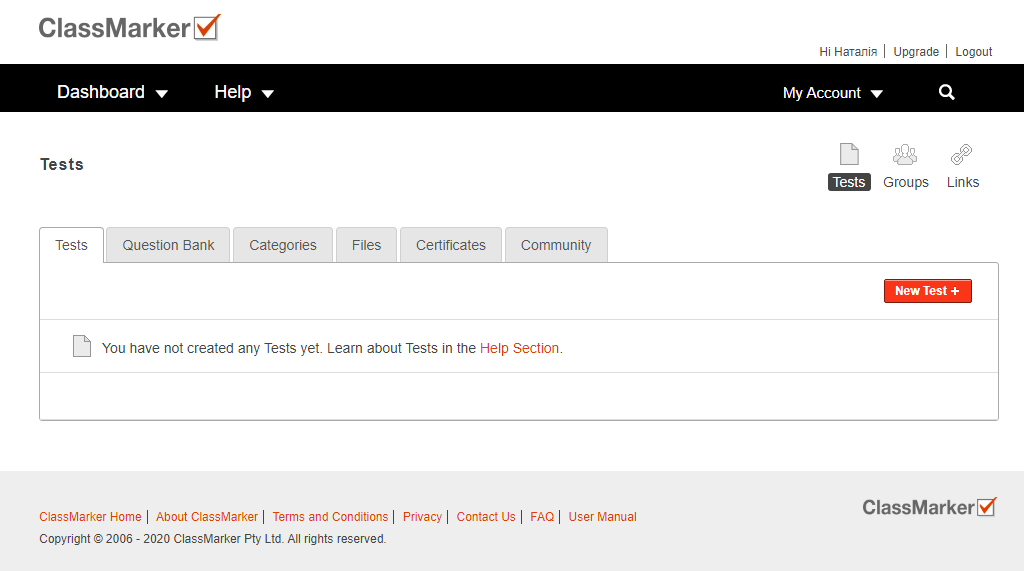This screenshot has height=571, width=1024.
Task: Expand the My Account dropdown
Action: (x=833, y=93)
